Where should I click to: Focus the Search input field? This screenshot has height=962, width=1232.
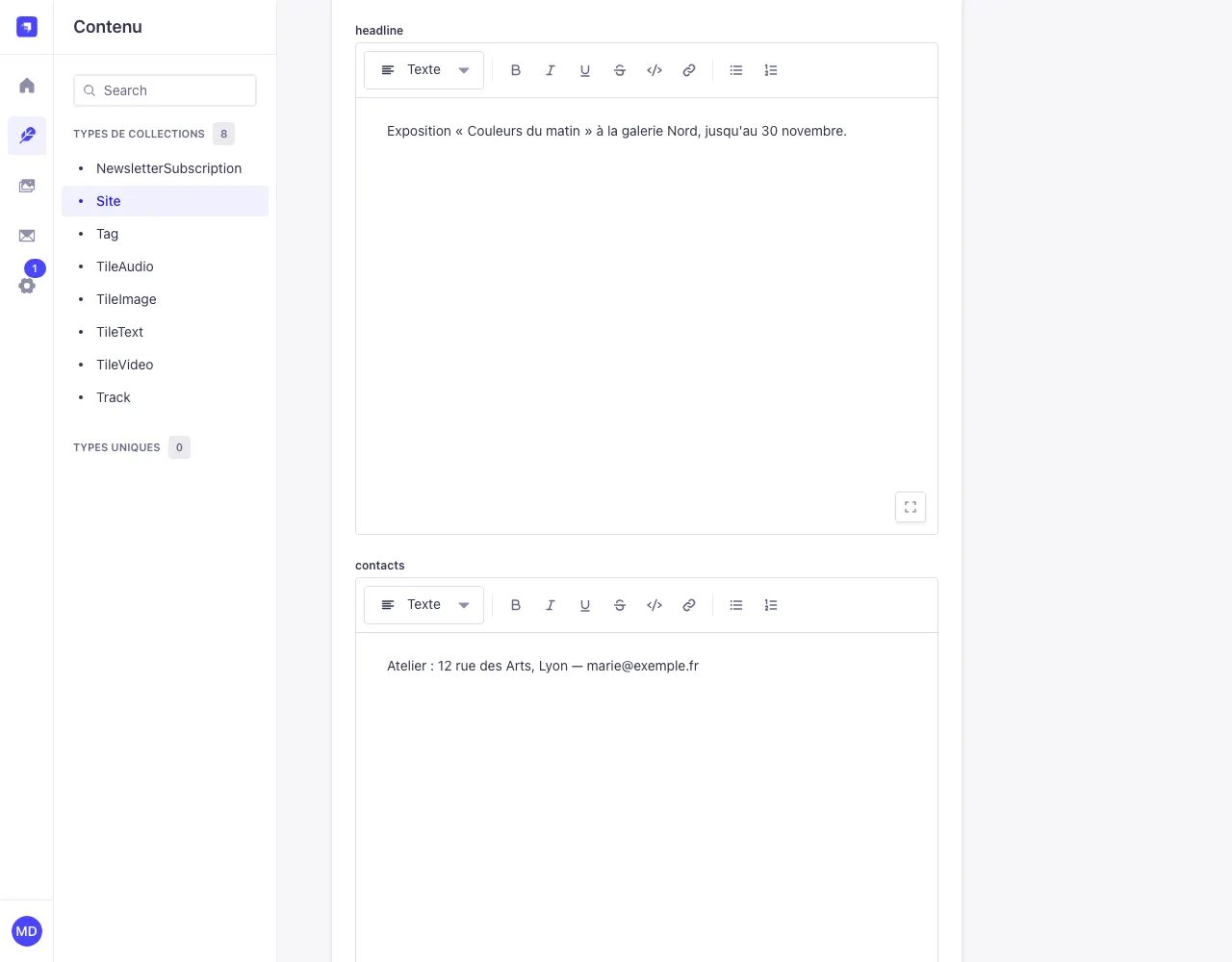click(165, 90)
